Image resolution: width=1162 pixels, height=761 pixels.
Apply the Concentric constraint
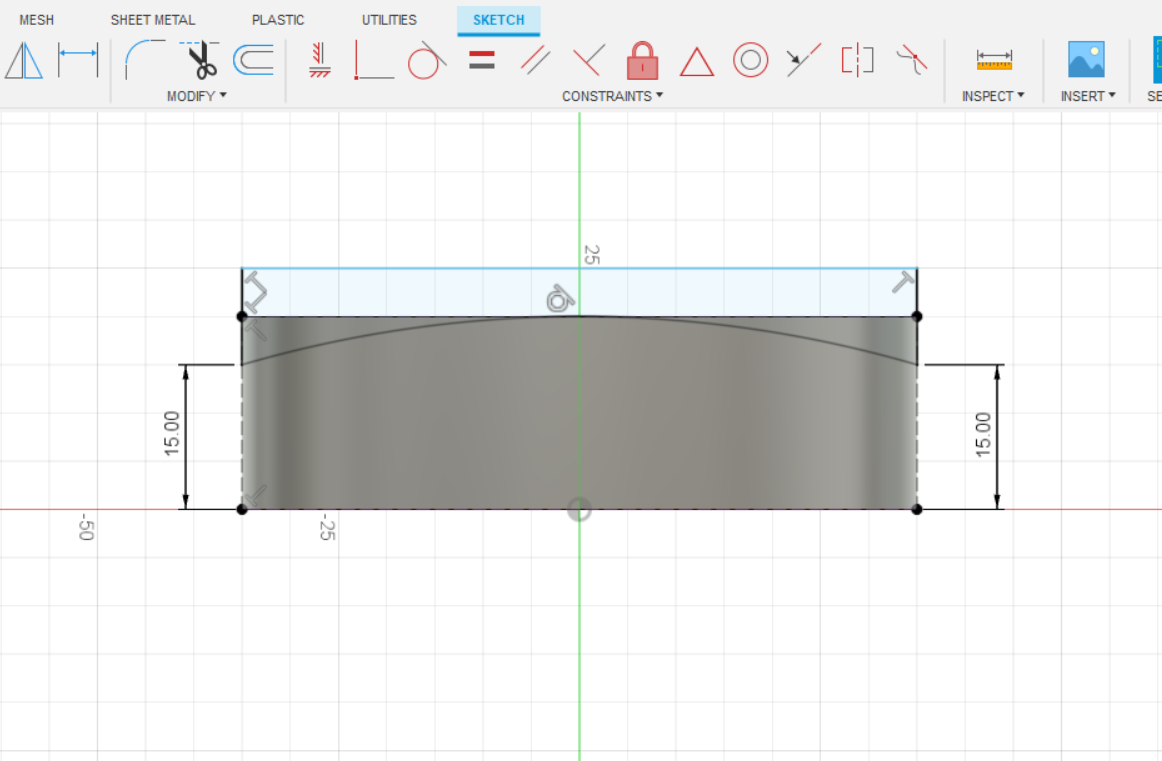(x=750, y=60)
